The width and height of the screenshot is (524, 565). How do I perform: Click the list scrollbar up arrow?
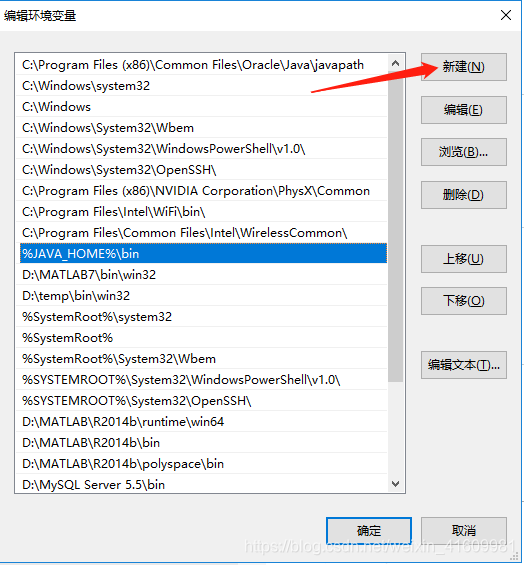click(395, 64)
